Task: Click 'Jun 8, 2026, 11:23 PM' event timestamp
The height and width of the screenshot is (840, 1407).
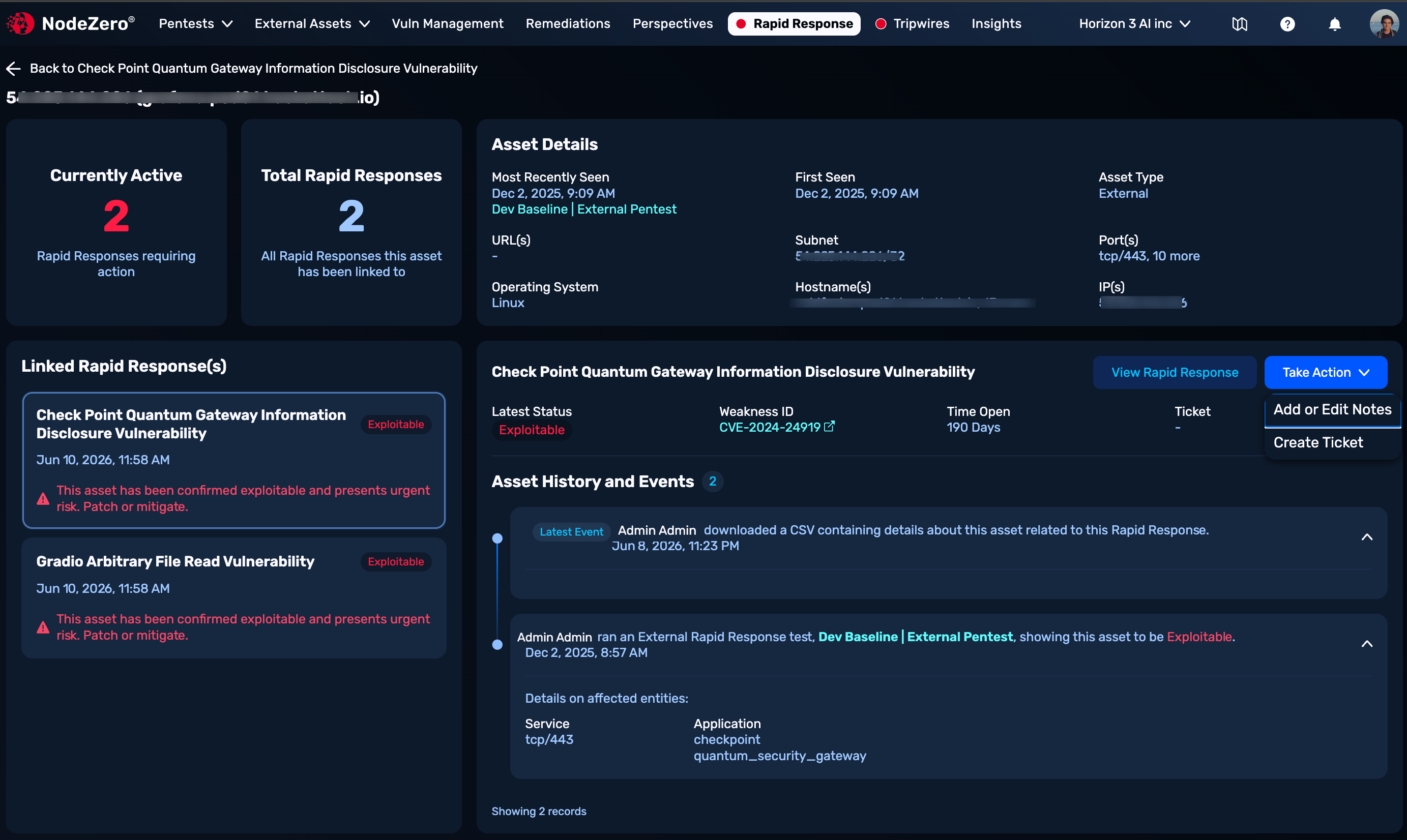Action: click(x=675, y=546)
